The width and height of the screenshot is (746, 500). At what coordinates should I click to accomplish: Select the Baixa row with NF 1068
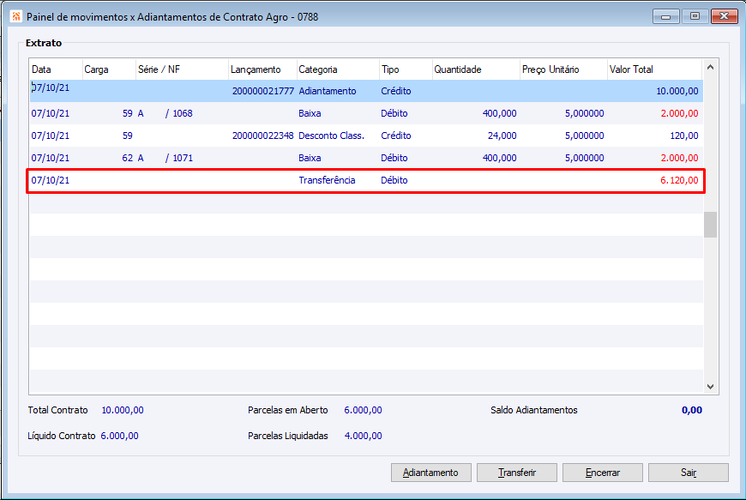pyautogui.click(x=366, y=113)
